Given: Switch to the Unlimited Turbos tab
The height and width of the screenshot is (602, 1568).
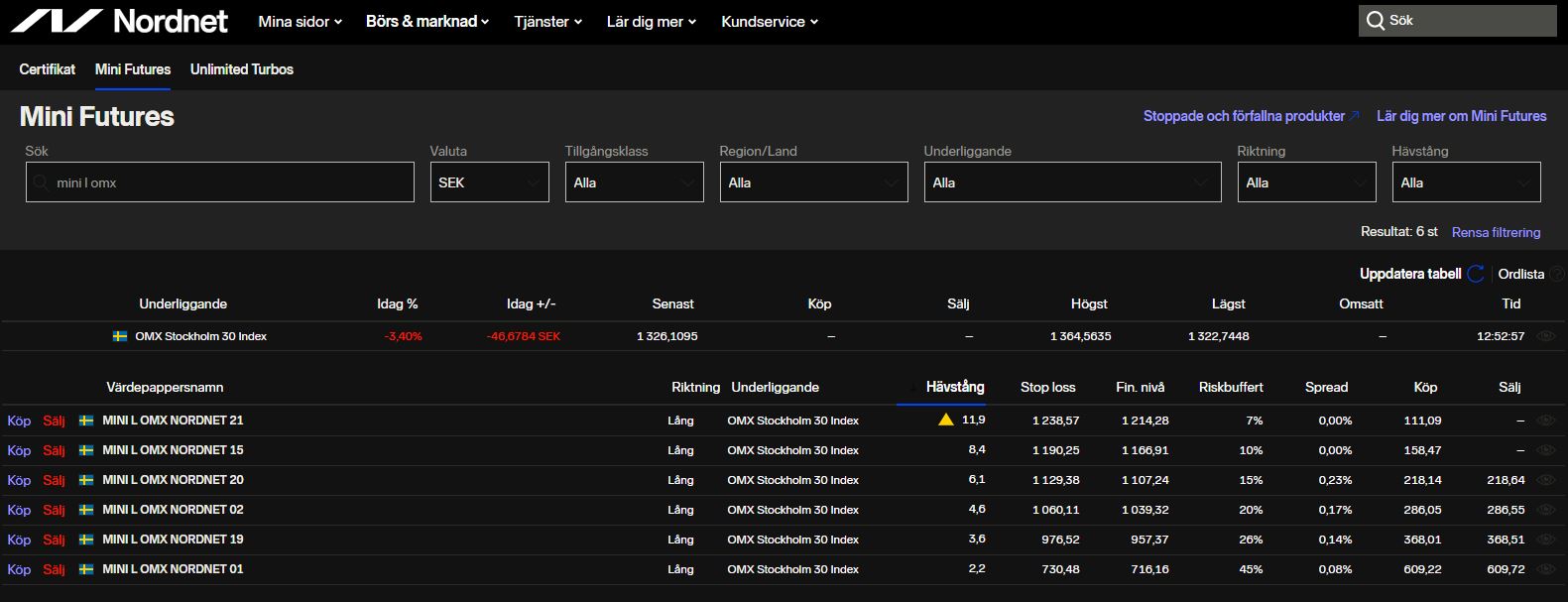Looking at the screenshot, I should (x=241, y=69).
